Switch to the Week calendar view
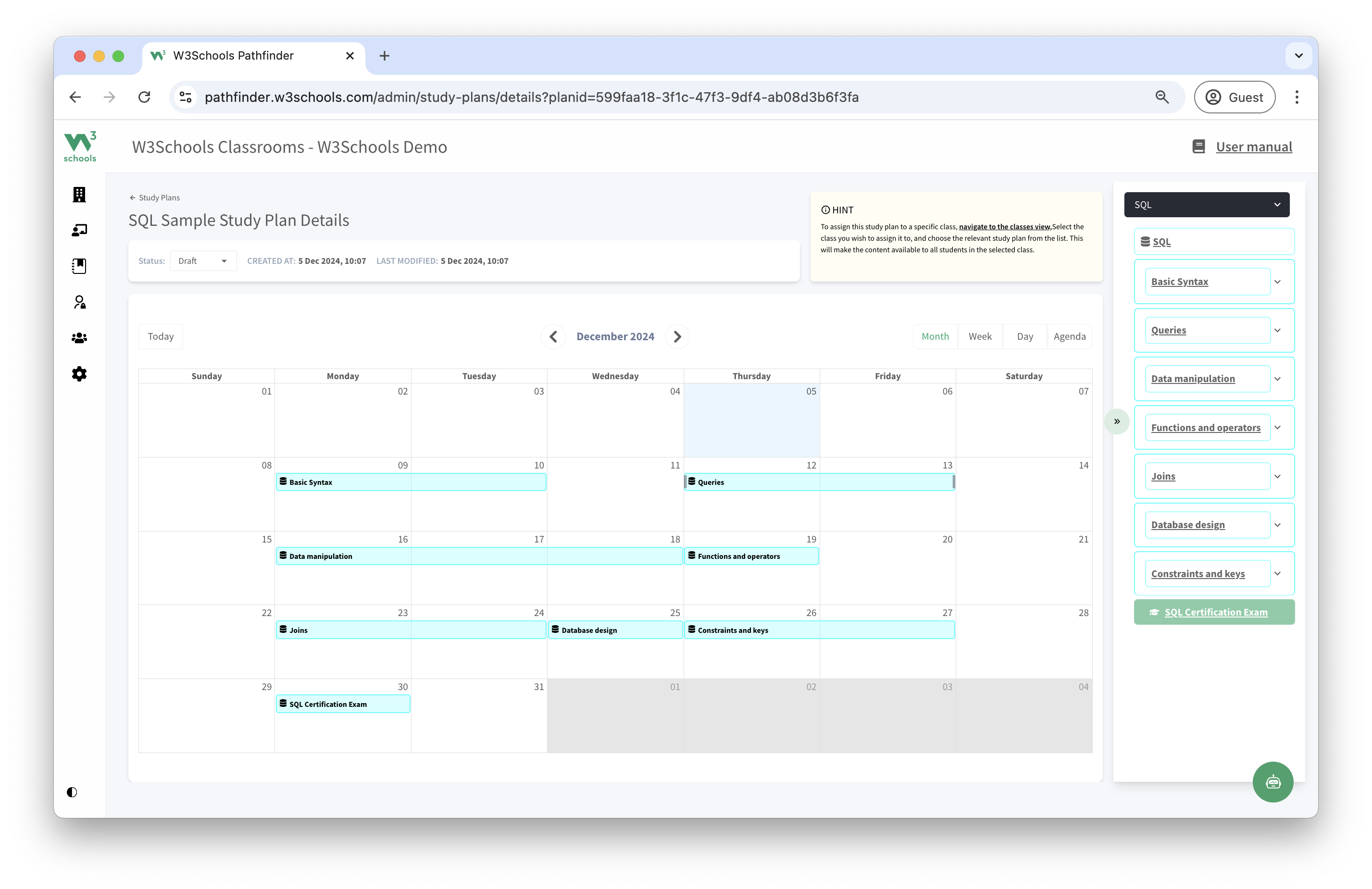1372x889 pixels. coord(979,336)
